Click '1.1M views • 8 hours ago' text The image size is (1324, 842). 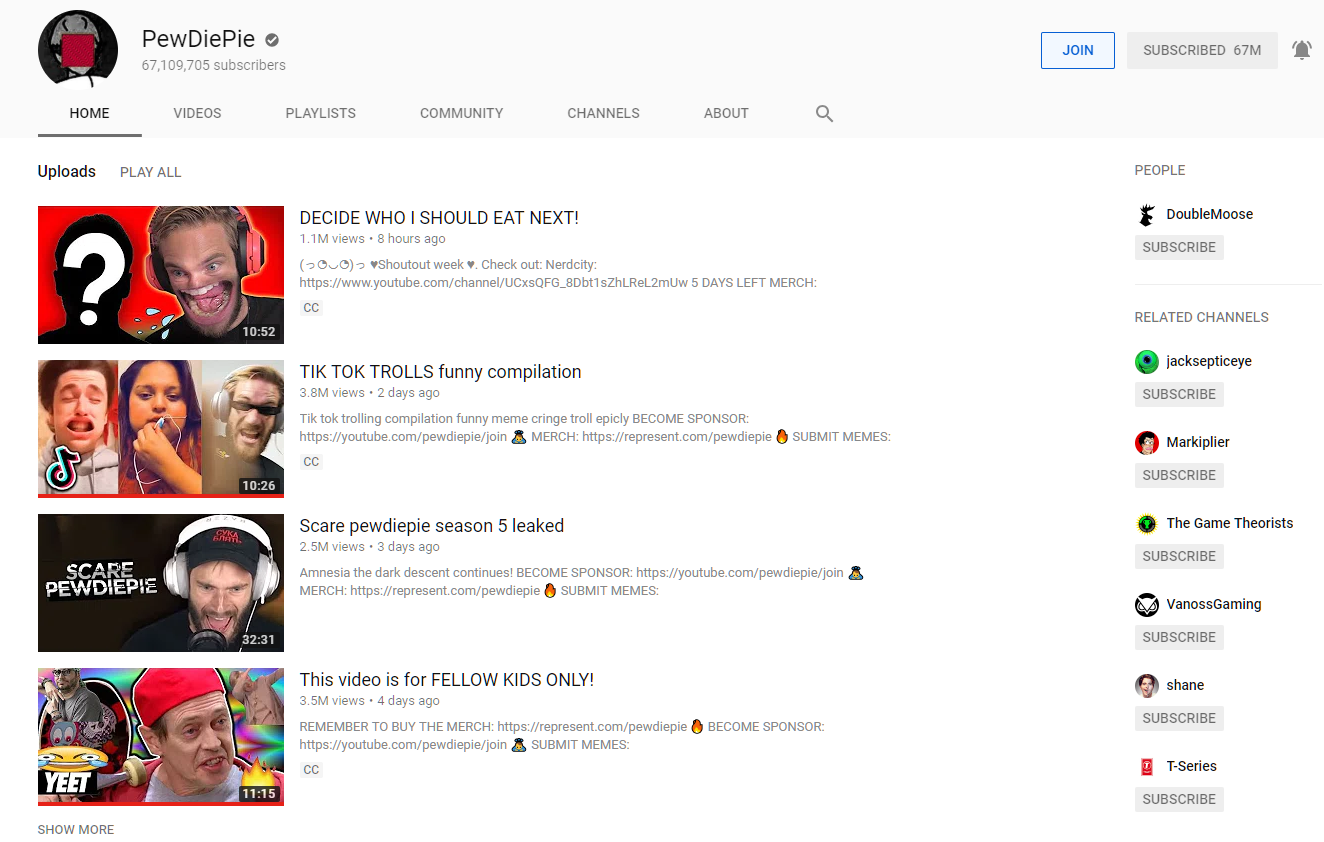tap(373, 239)
